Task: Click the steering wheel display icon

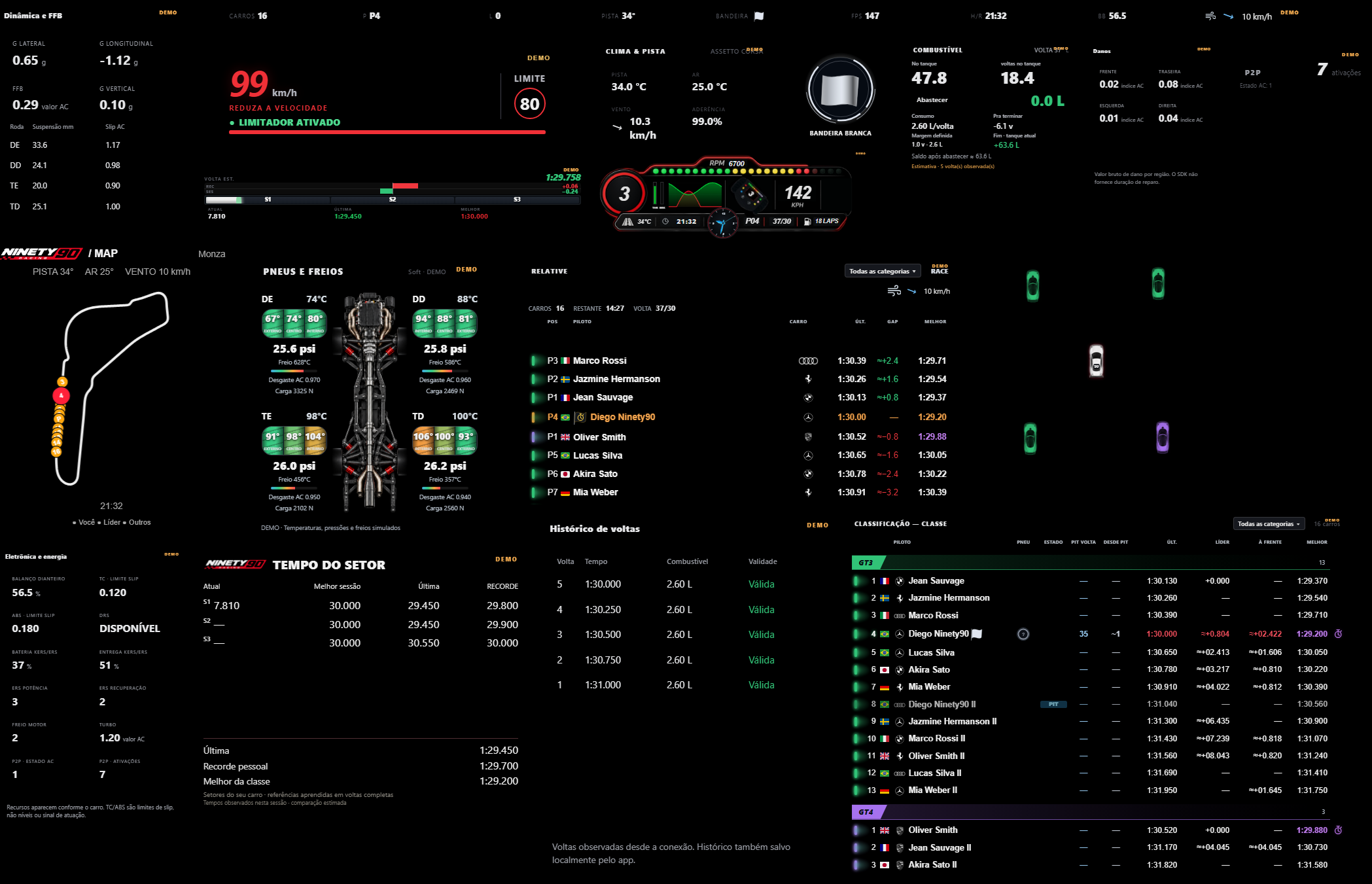Action: pyautogui.click(x=750, y=194)
